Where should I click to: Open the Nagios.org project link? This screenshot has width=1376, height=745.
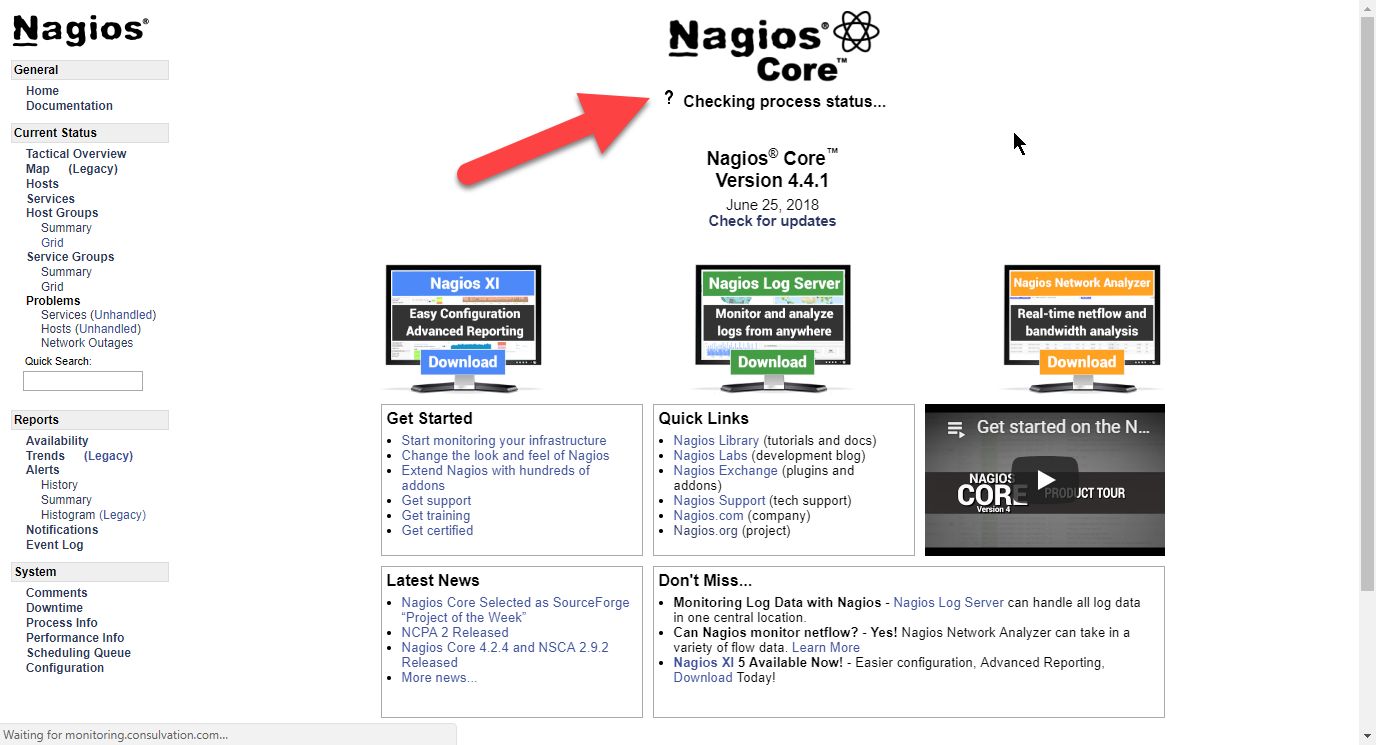706,531
